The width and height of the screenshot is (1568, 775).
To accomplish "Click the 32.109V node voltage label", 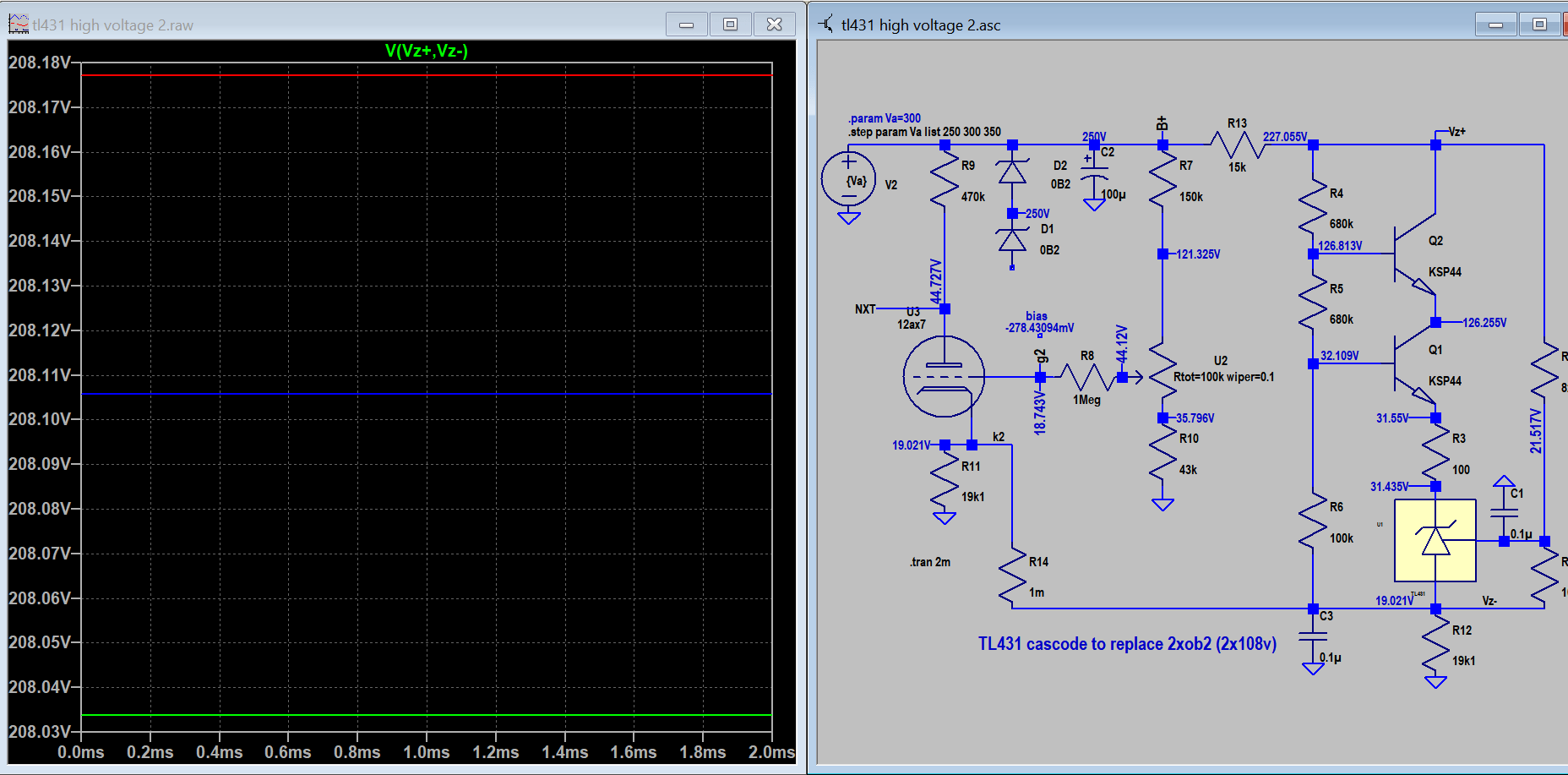I will point(1340,356).
